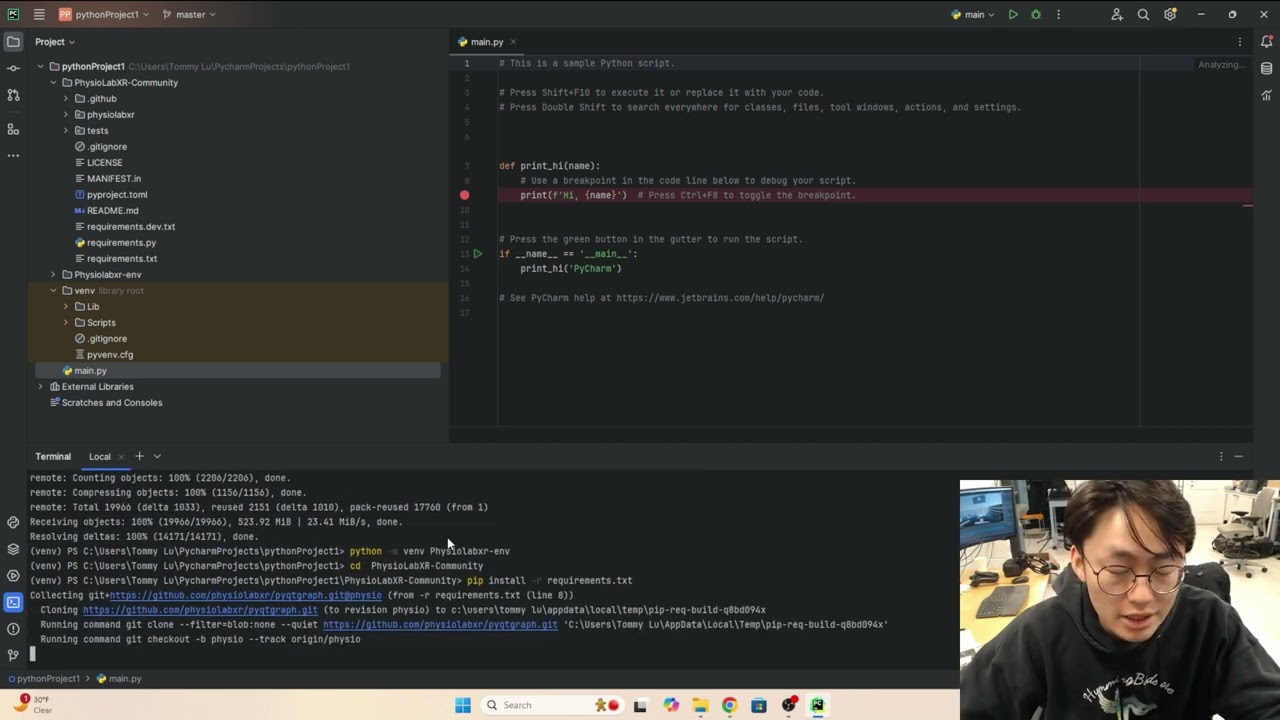Debug the main configuration
Image resolution: width=1280 pixels, height=720 pixels.
(1036, 15)
